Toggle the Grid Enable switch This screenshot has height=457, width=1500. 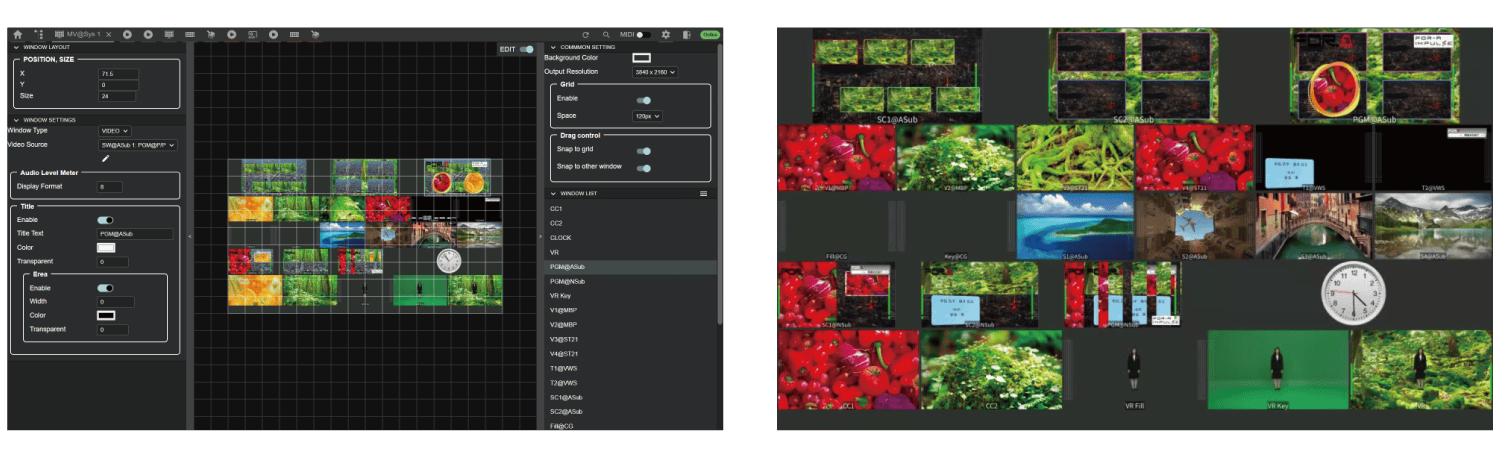pyautogui.click(x=644, y=100)
